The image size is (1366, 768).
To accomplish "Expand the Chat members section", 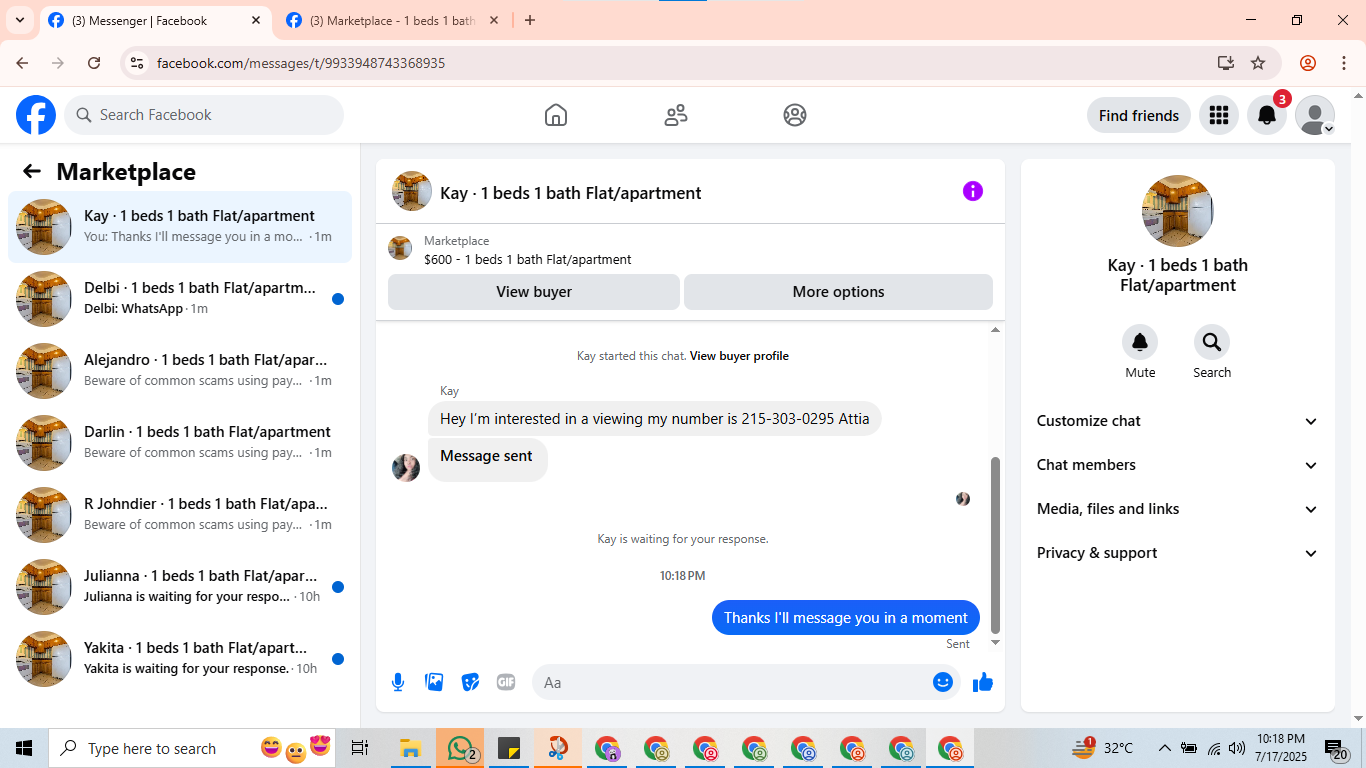I will pos(1178,465).
